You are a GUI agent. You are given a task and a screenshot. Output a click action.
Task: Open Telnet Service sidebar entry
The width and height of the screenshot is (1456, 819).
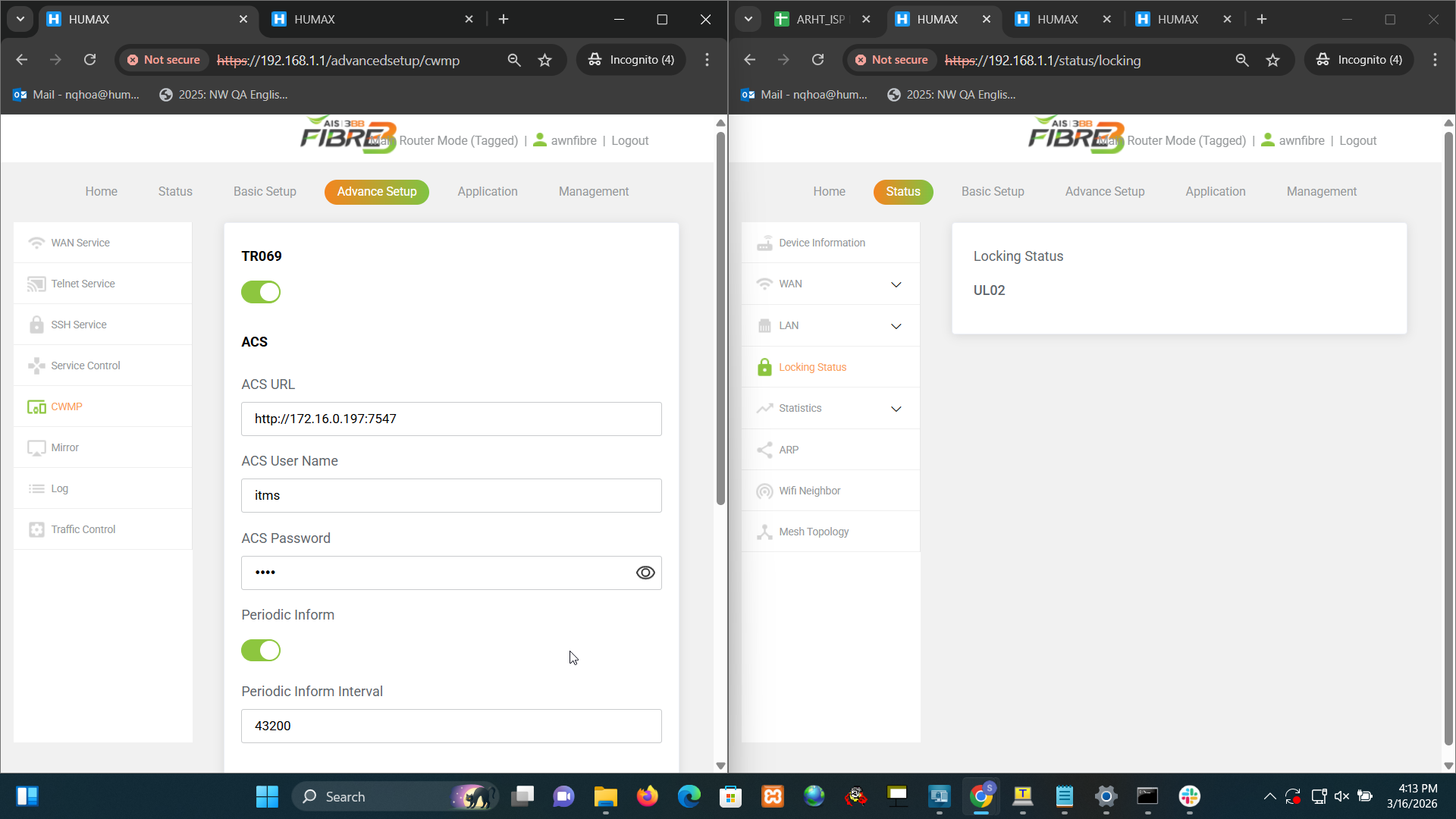point(83,284)
